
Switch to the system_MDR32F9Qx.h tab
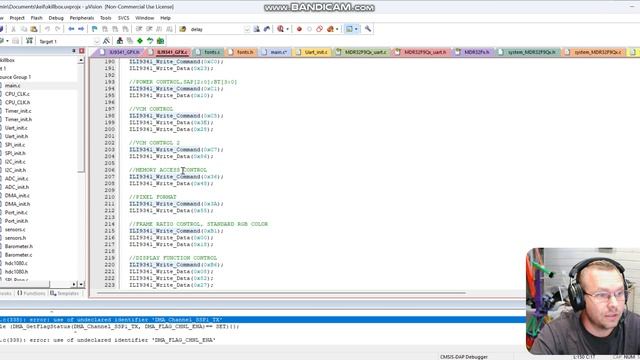pos(528,52)
